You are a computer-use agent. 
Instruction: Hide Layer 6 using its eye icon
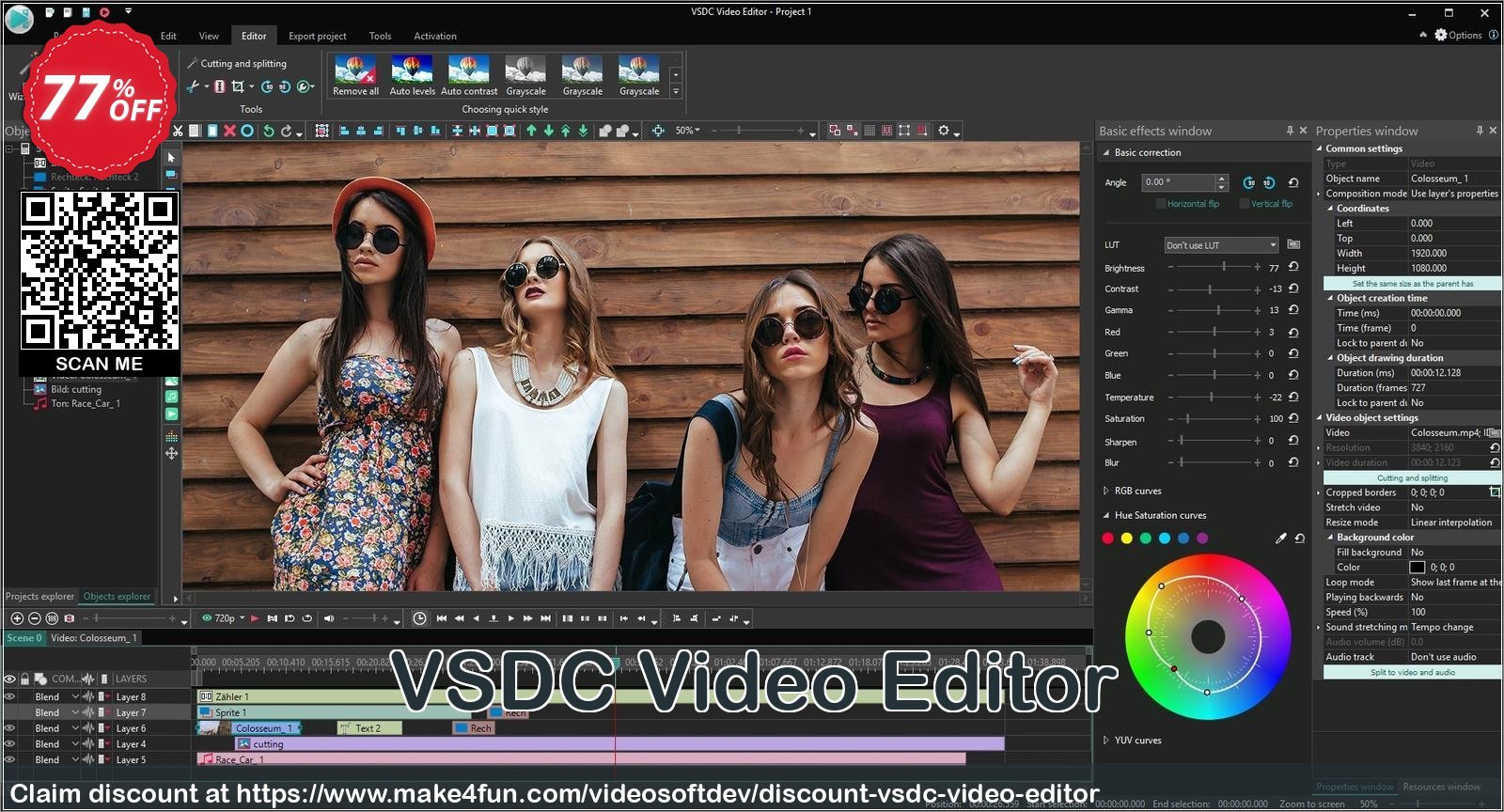tap(10, 728)
